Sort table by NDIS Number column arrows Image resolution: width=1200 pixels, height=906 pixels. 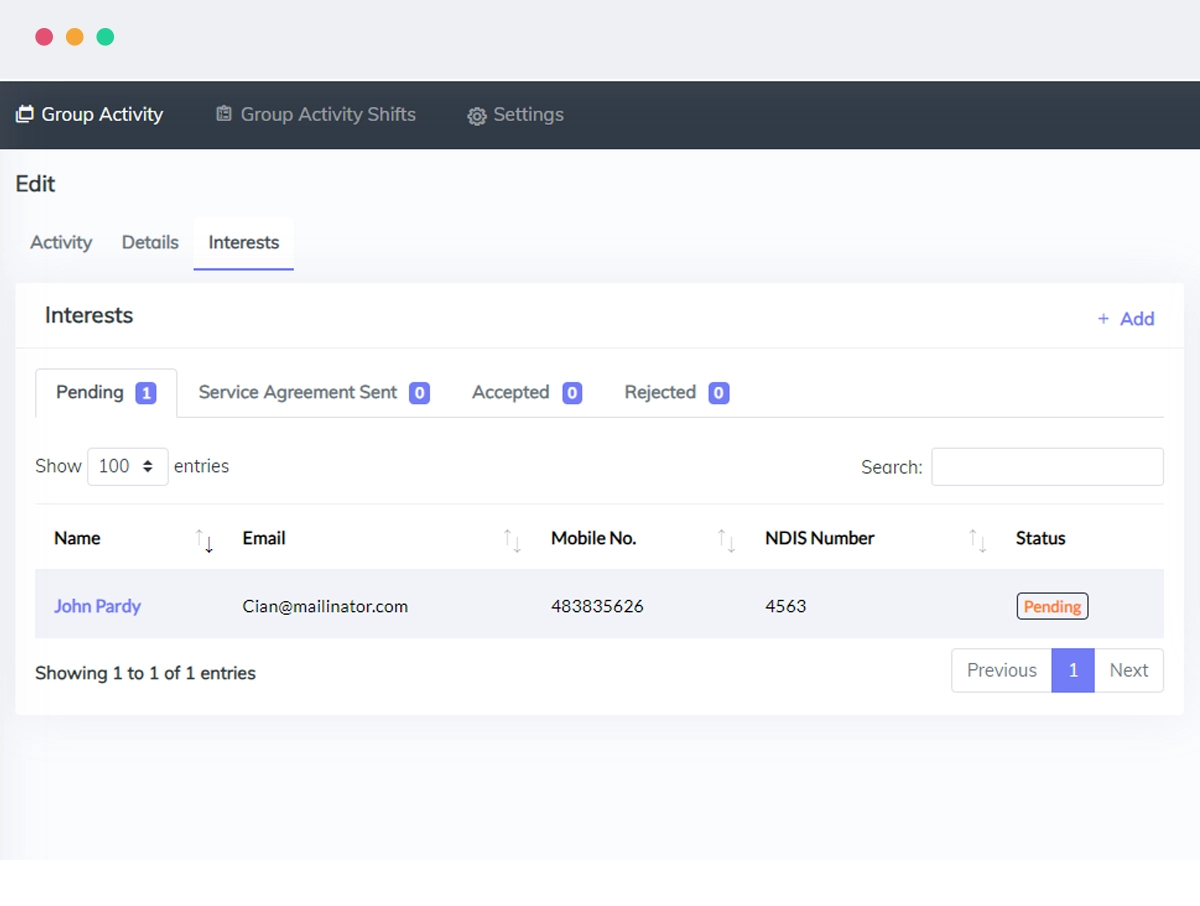click(x=978, y=540)
